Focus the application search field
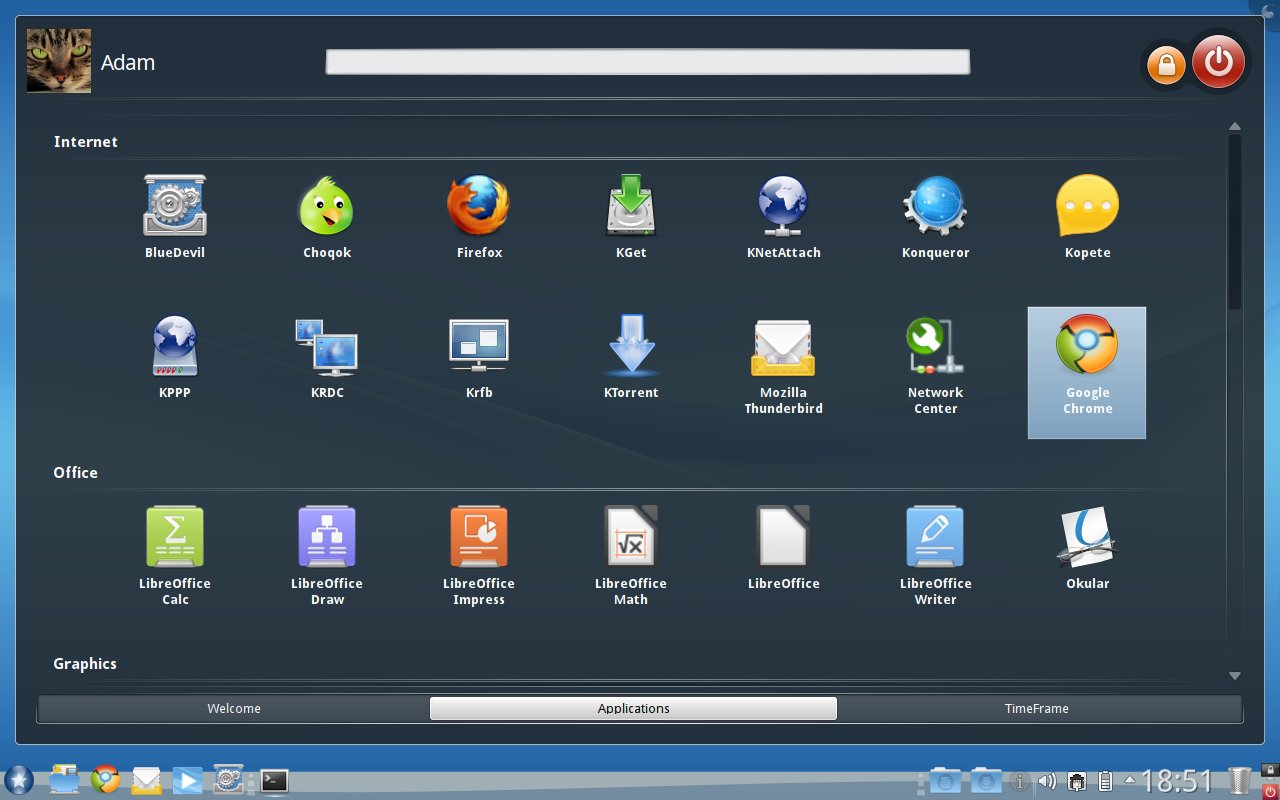 pos(647,62)
